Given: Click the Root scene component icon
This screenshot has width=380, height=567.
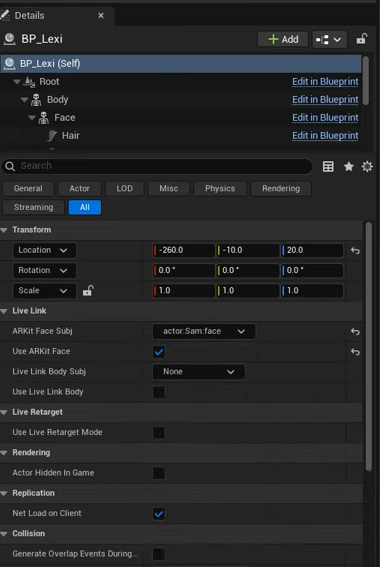Looking at the screenshot, I should [29, 82].
